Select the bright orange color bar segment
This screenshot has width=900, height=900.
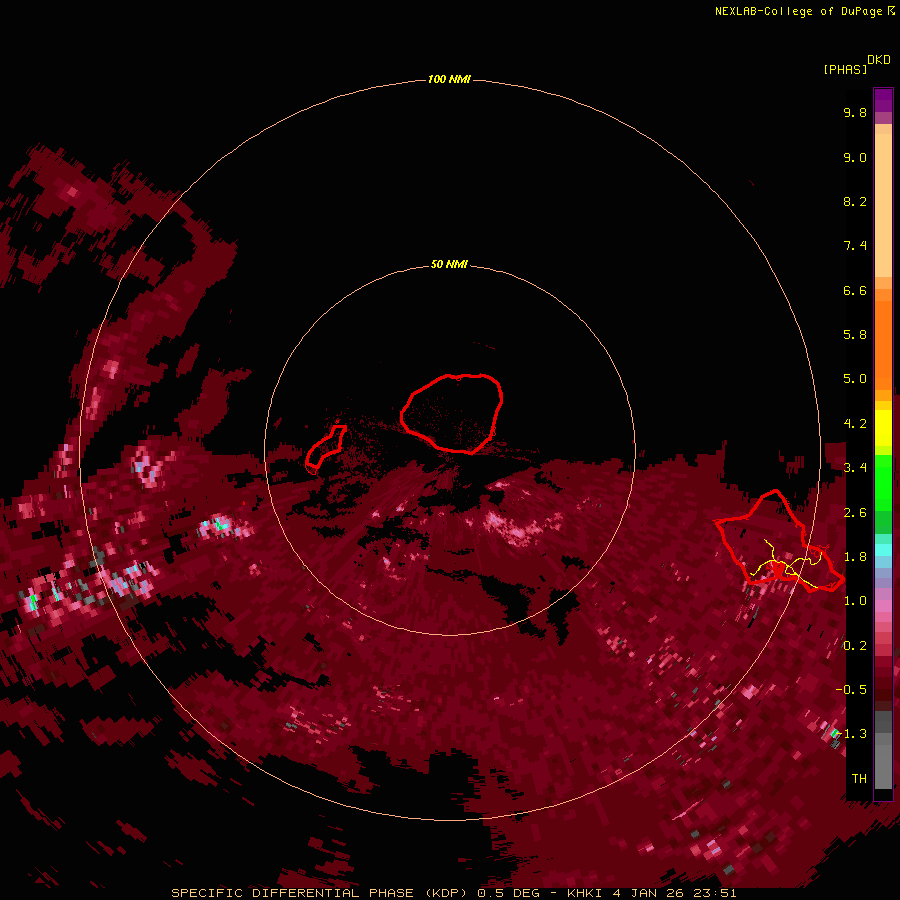coord(883,346)
